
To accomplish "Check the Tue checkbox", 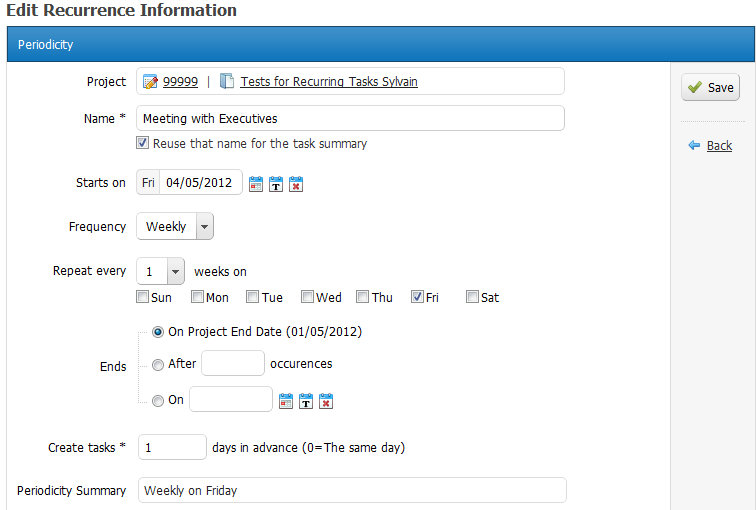I will coord(252,296).
